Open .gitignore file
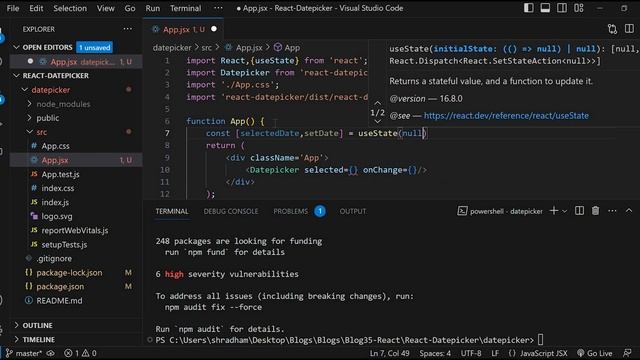This screenshot has height=360, width=640. tap(54, 258)
